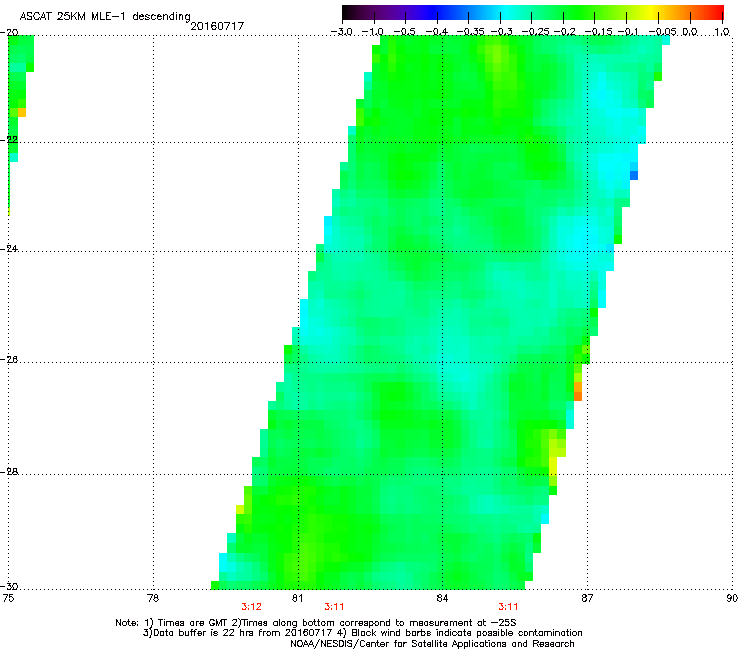
Task: Click the colorbar label '-0.2'
Action: tap(564, 32)
